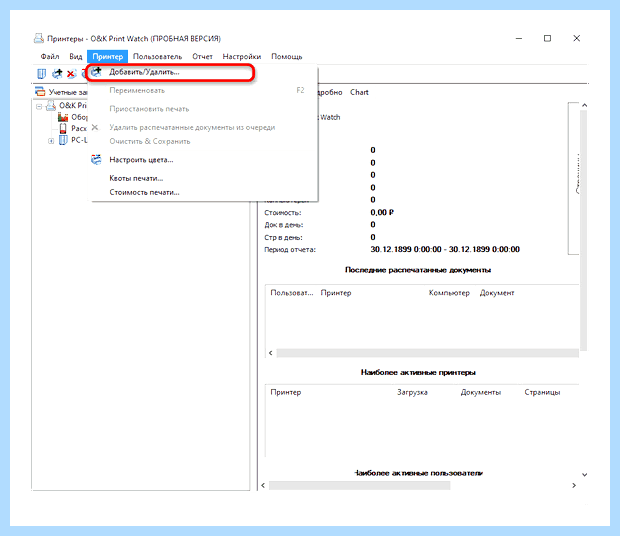Click bottom horizontal scrollbar right arrow

(x=574, y=485)
